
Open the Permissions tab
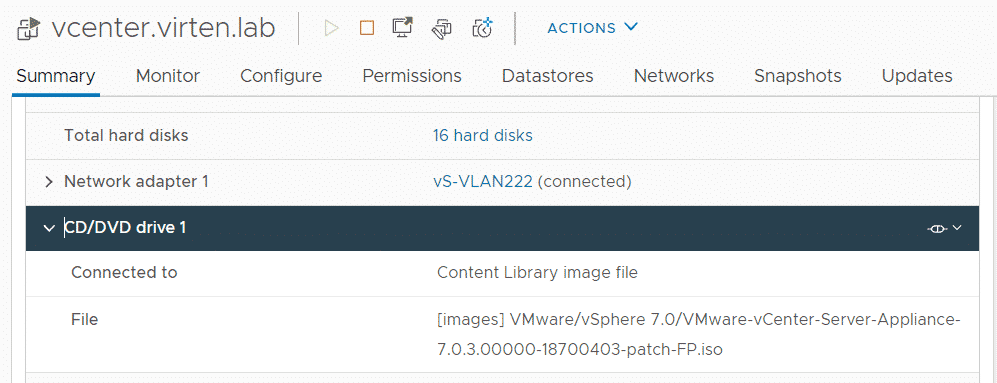point(412,76)
